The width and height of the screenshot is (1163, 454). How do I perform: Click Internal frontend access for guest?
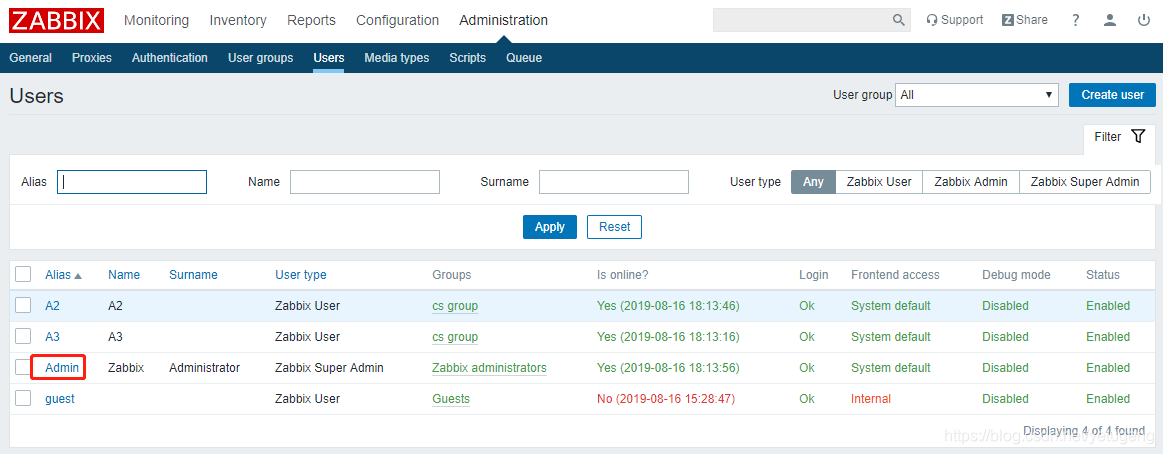(x=871, y=399)
